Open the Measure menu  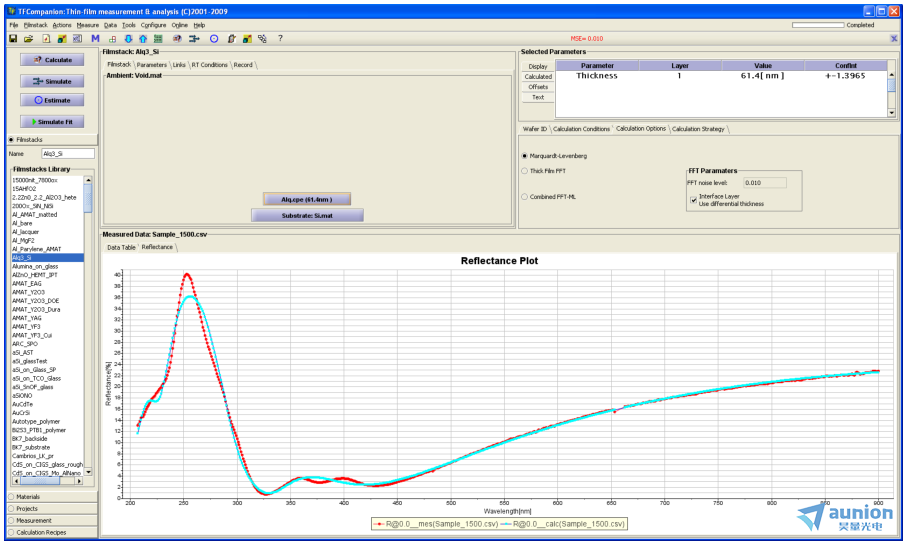pyautogui.click(x=88, y=25)
